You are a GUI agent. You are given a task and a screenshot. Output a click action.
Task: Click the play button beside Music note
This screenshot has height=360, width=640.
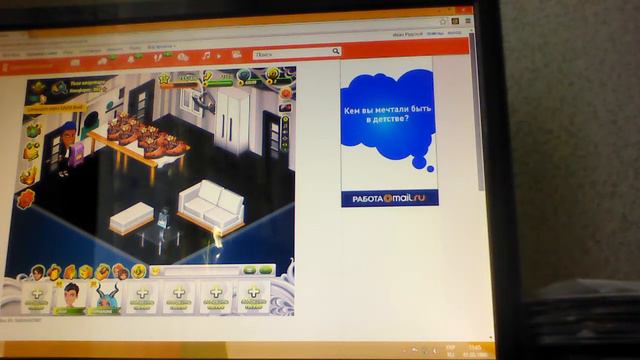(219, 55)
